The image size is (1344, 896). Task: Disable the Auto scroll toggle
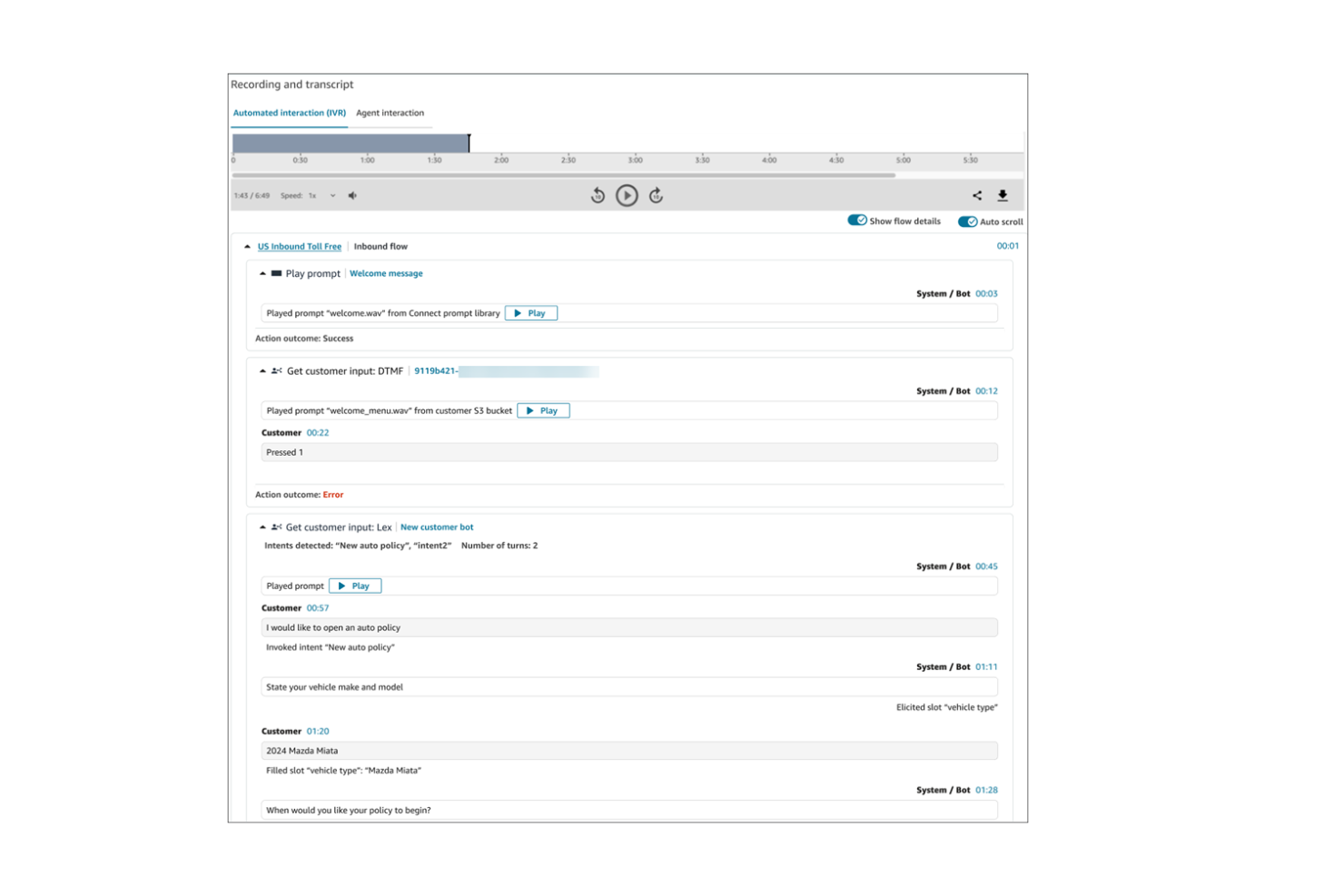(968, 222)
